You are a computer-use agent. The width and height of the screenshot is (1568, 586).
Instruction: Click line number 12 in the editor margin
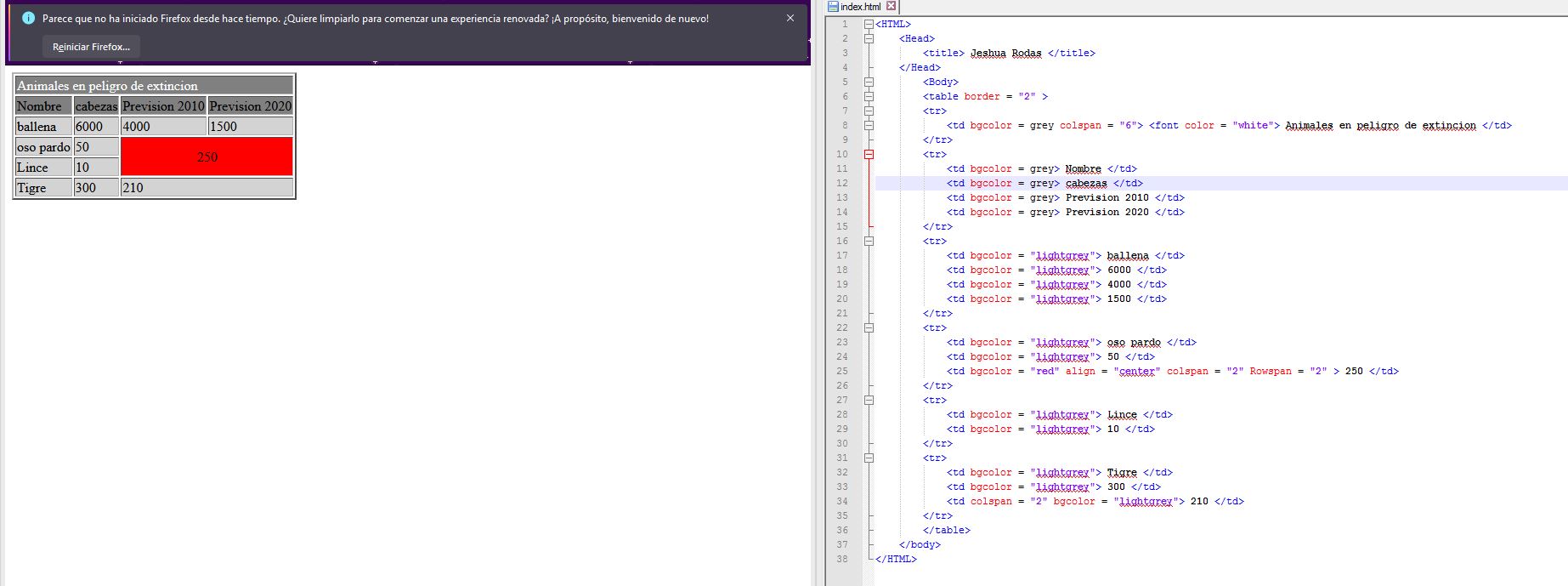tap(841, 183)
